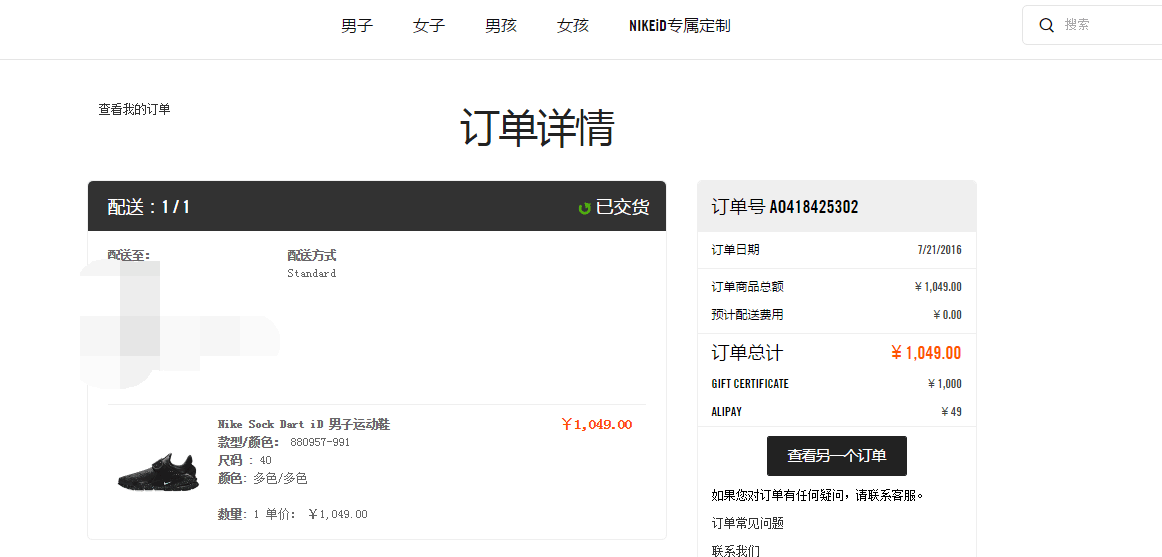Screen dimensions: 1162x557
Task: Click the 已交货 status text
Action: (622, 207)
